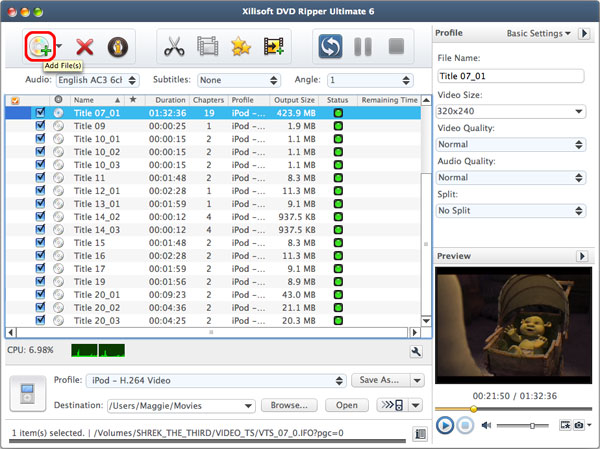Click the star column header

[x=133, y=100]
